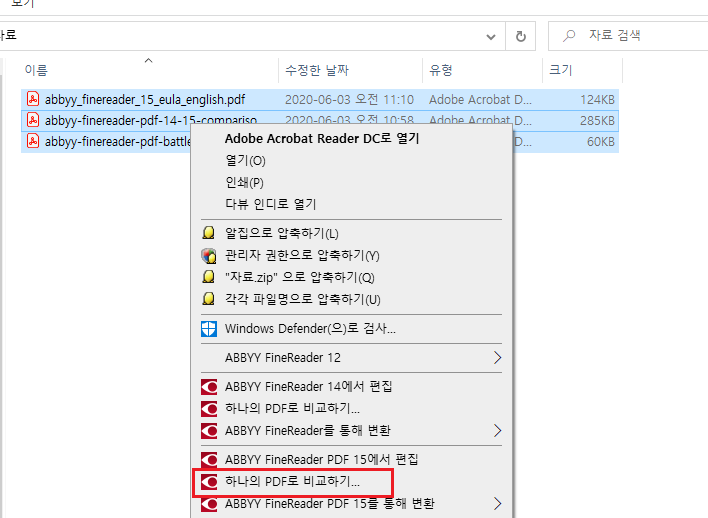This screenshot has height=518, width=708.
Task: Click the ABBYY icon beside FineReader 14에서 편집
Action: tap(209, 387)
